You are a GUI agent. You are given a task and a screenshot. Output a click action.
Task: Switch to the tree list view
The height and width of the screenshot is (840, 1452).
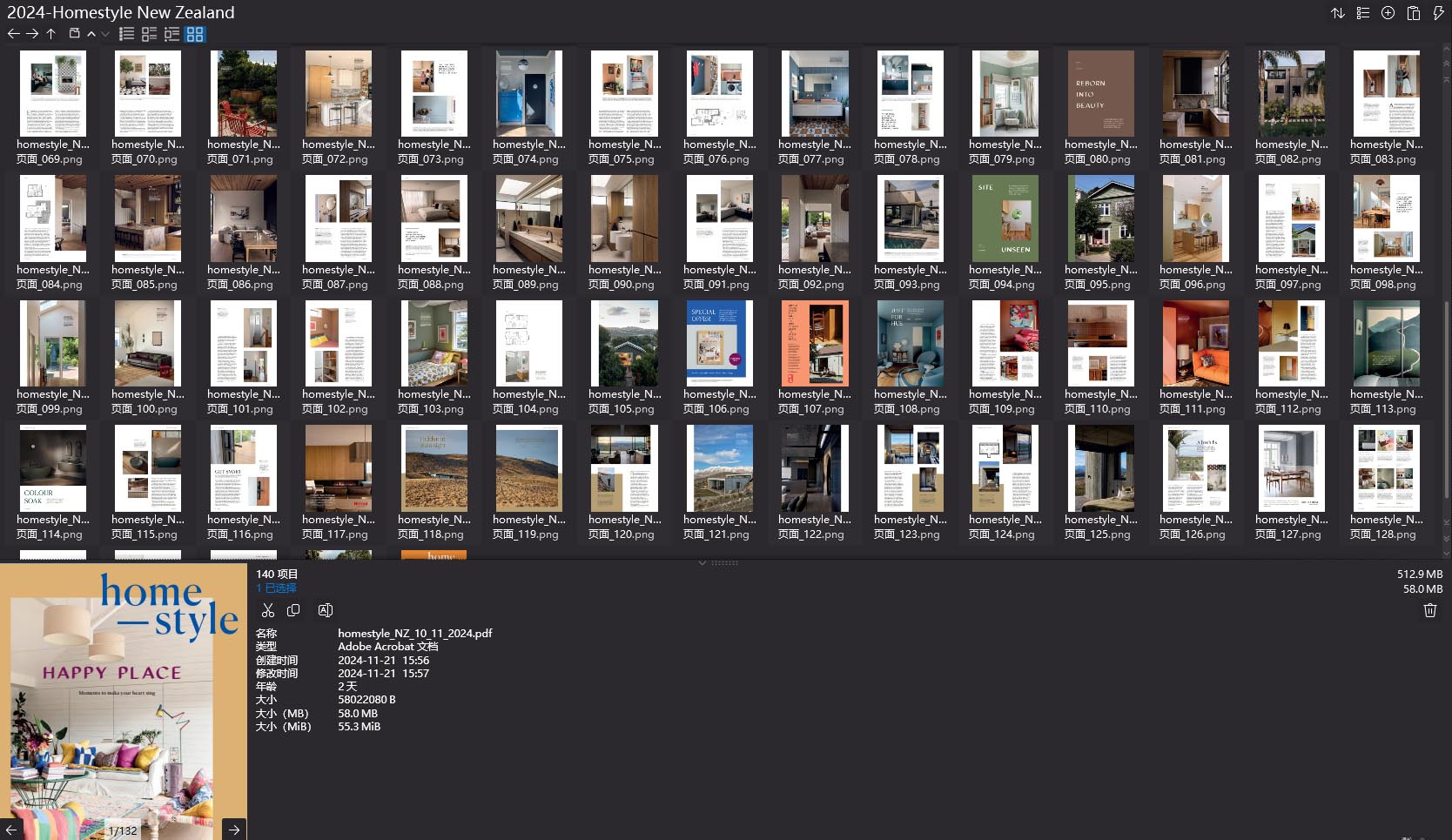pos(172,34)
